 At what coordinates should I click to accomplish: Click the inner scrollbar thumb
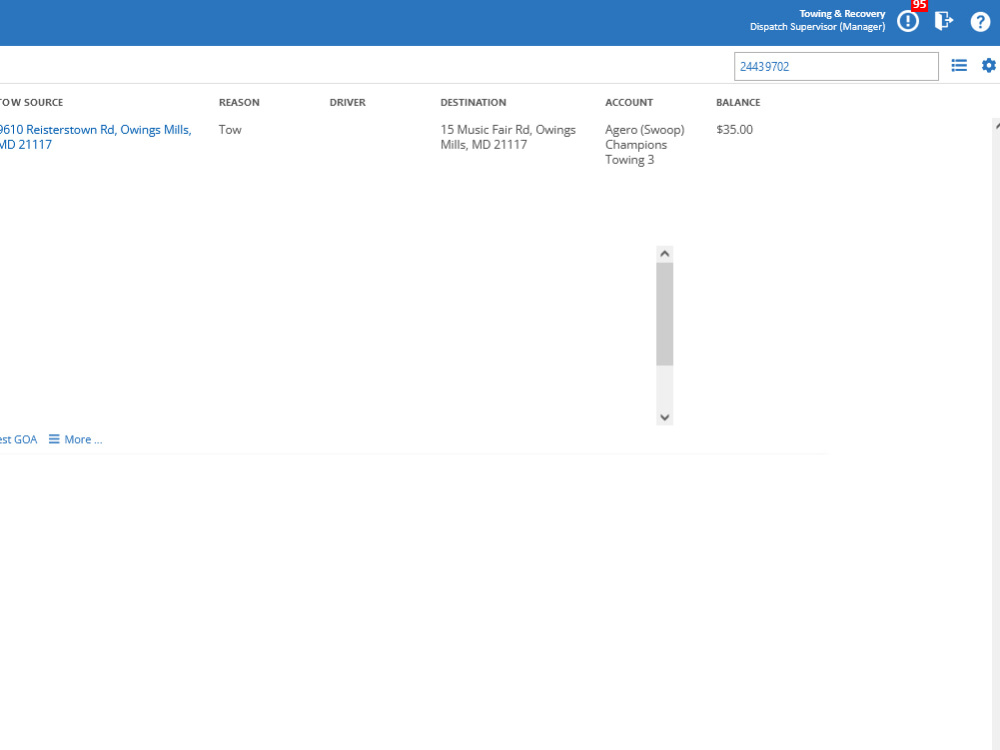coord(665,314)
